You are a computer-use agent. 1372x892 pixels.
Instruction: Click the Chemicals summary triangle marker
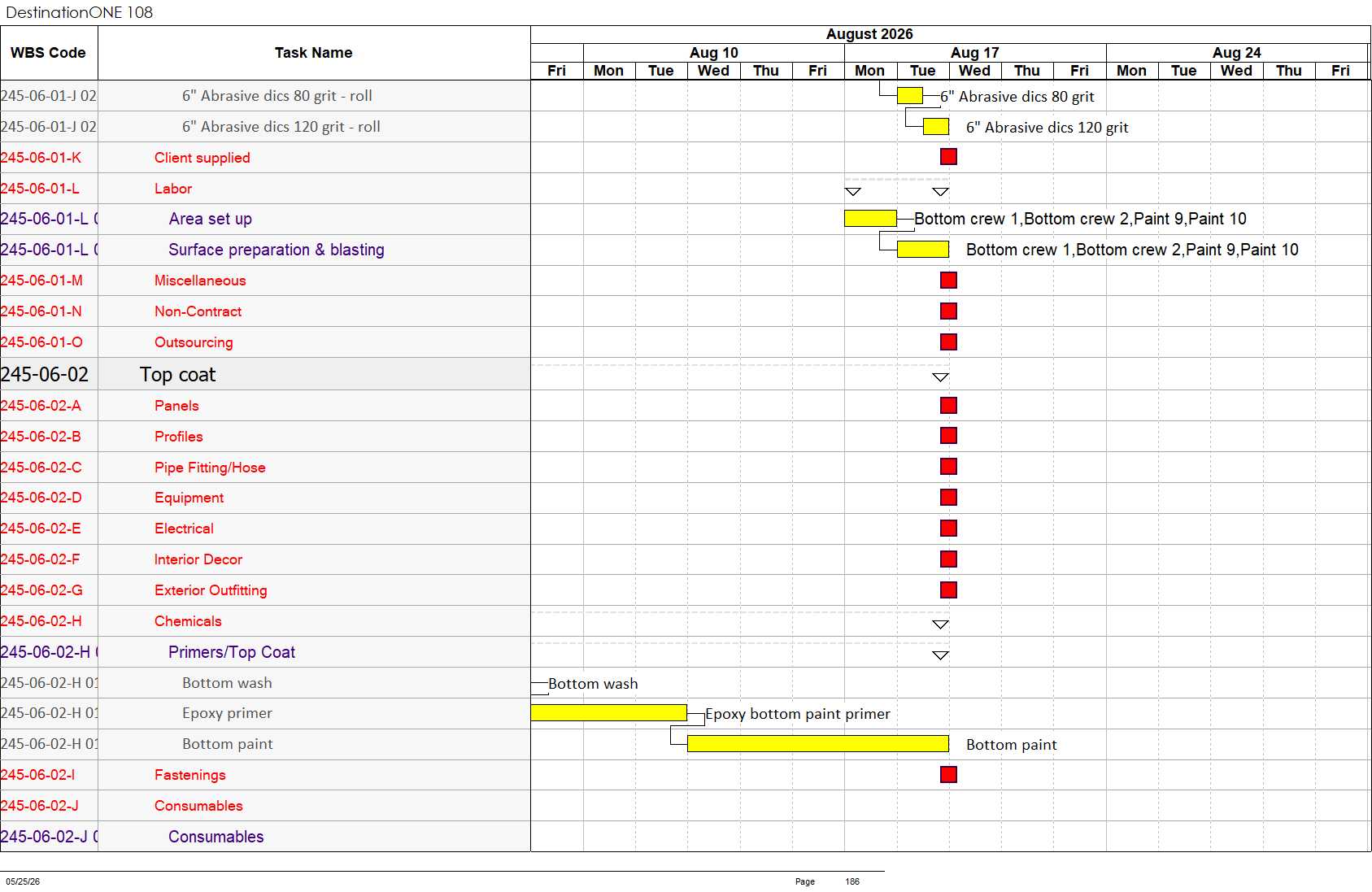coord(940,624)
